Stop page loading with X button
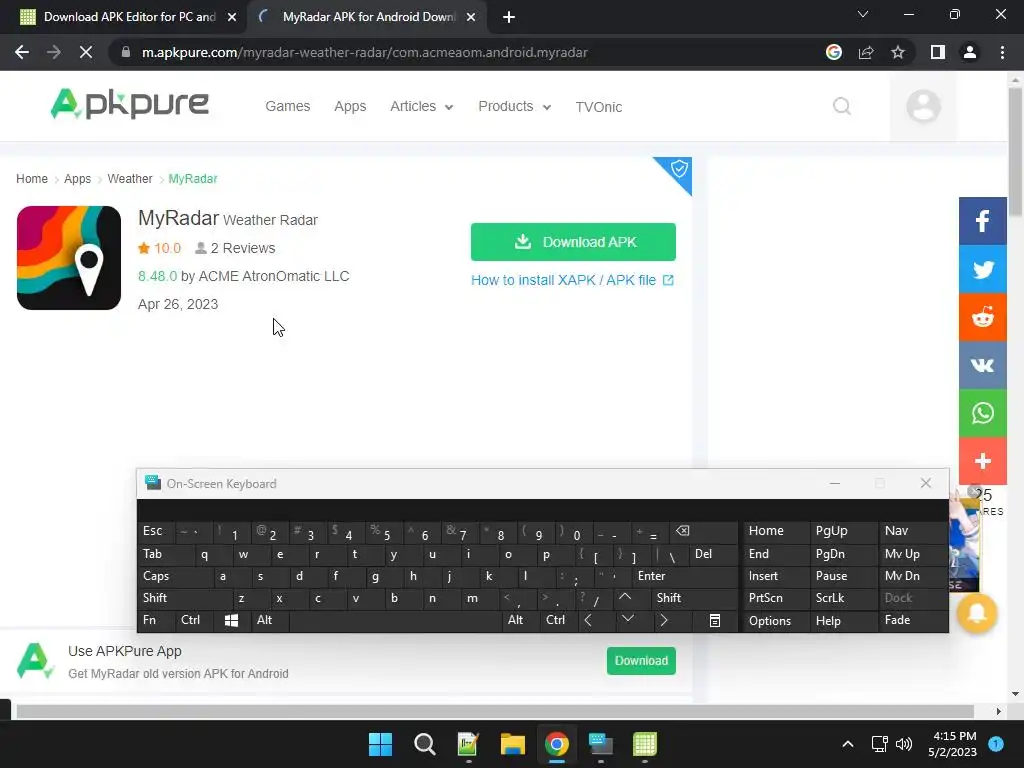The width and height of the screenshot is (1024, 768). [86, 52]
